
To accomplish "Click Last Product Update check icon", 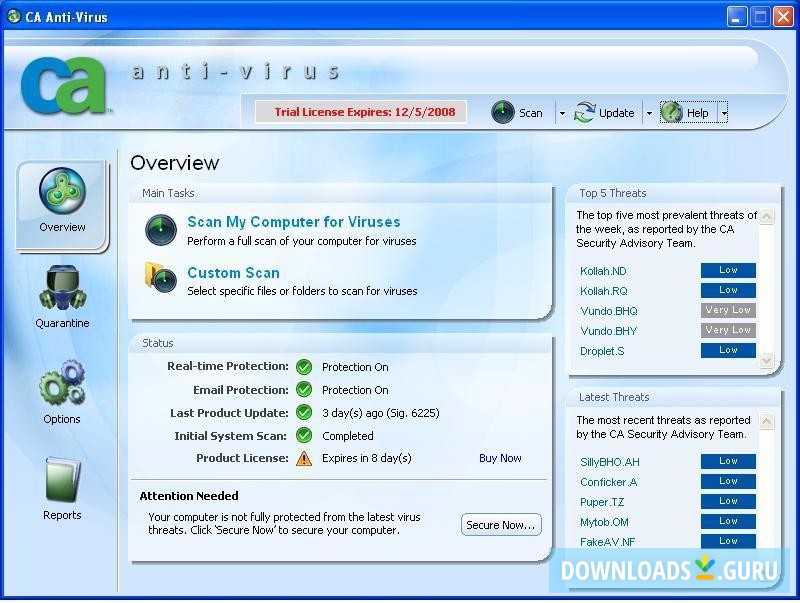I will [304, 412].
